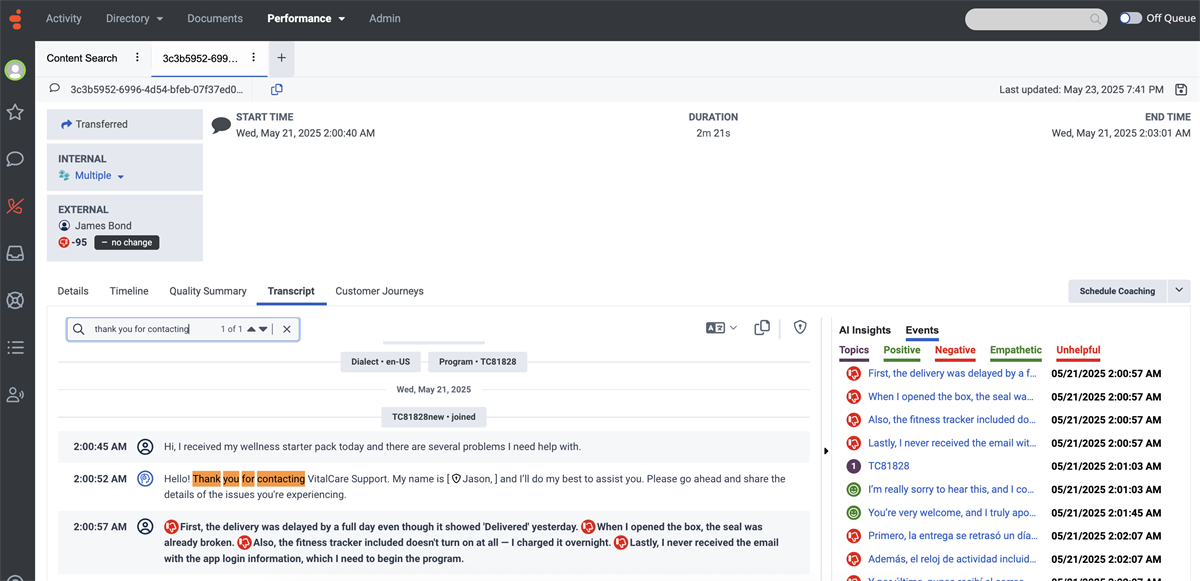
Task: Click the copy transcript icon
Action: (x=762, y=328)
